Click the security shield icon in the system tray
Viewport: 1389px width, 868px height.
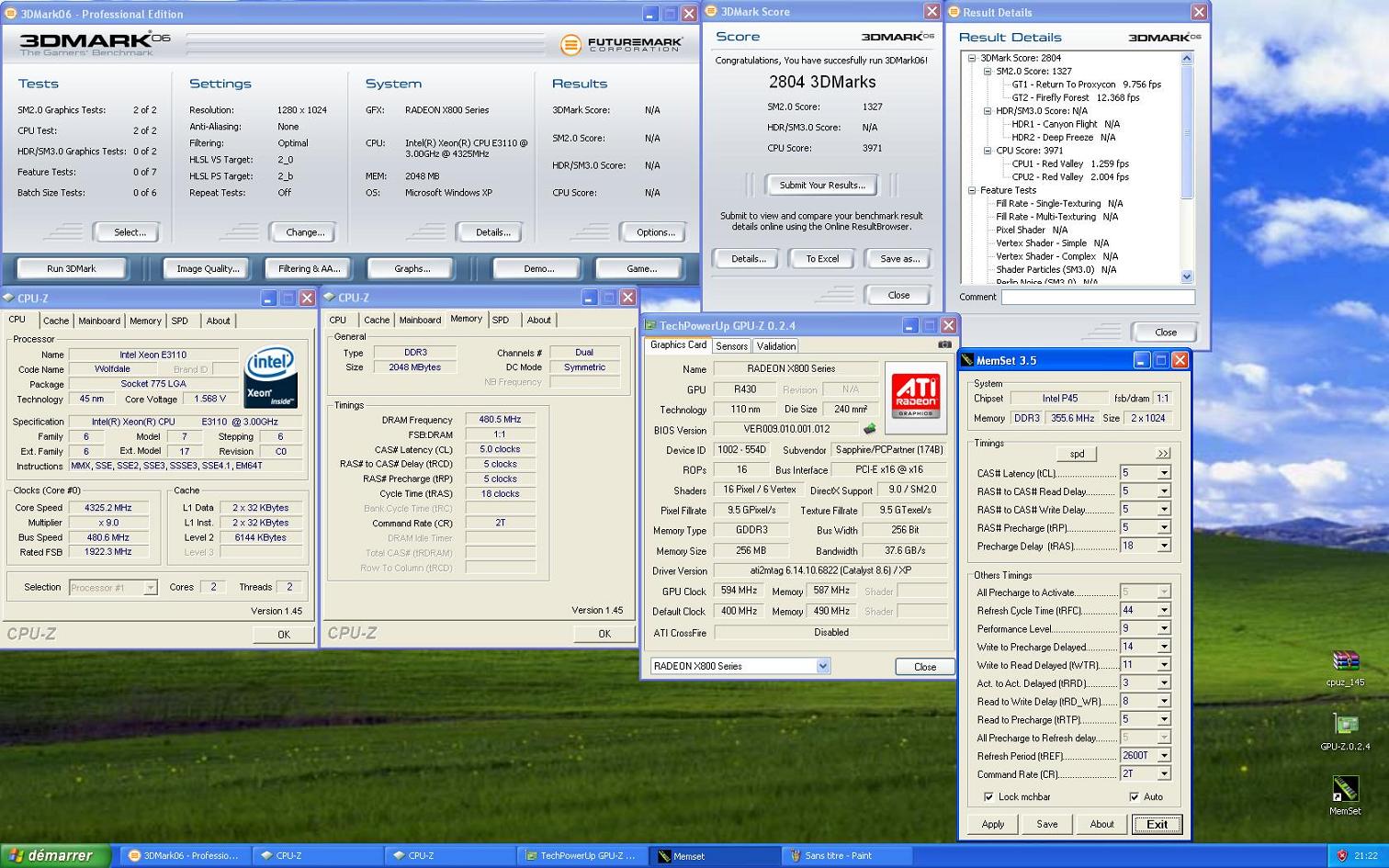click(x=1342, y=856)
